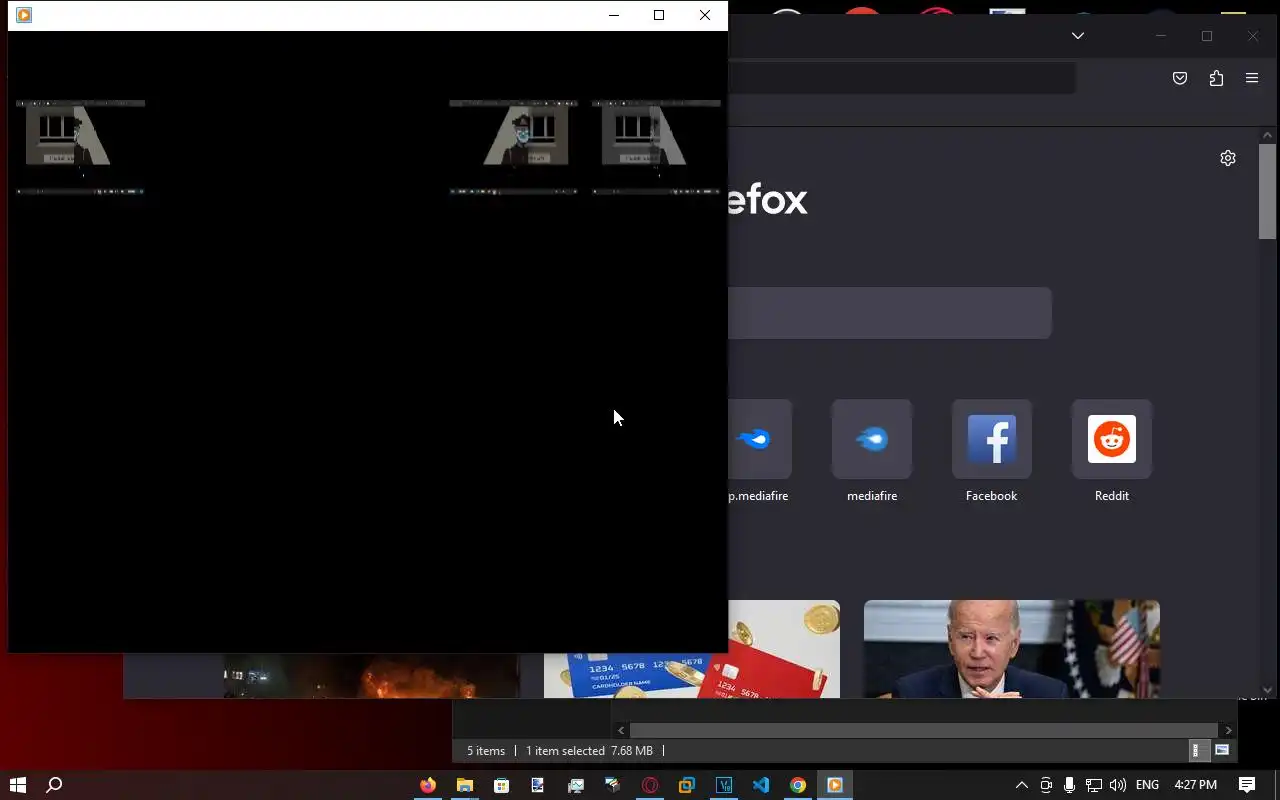1280x800 pixels.
Task: Click the Firefox vertical scrollbar thumb
Action: 1267,191
